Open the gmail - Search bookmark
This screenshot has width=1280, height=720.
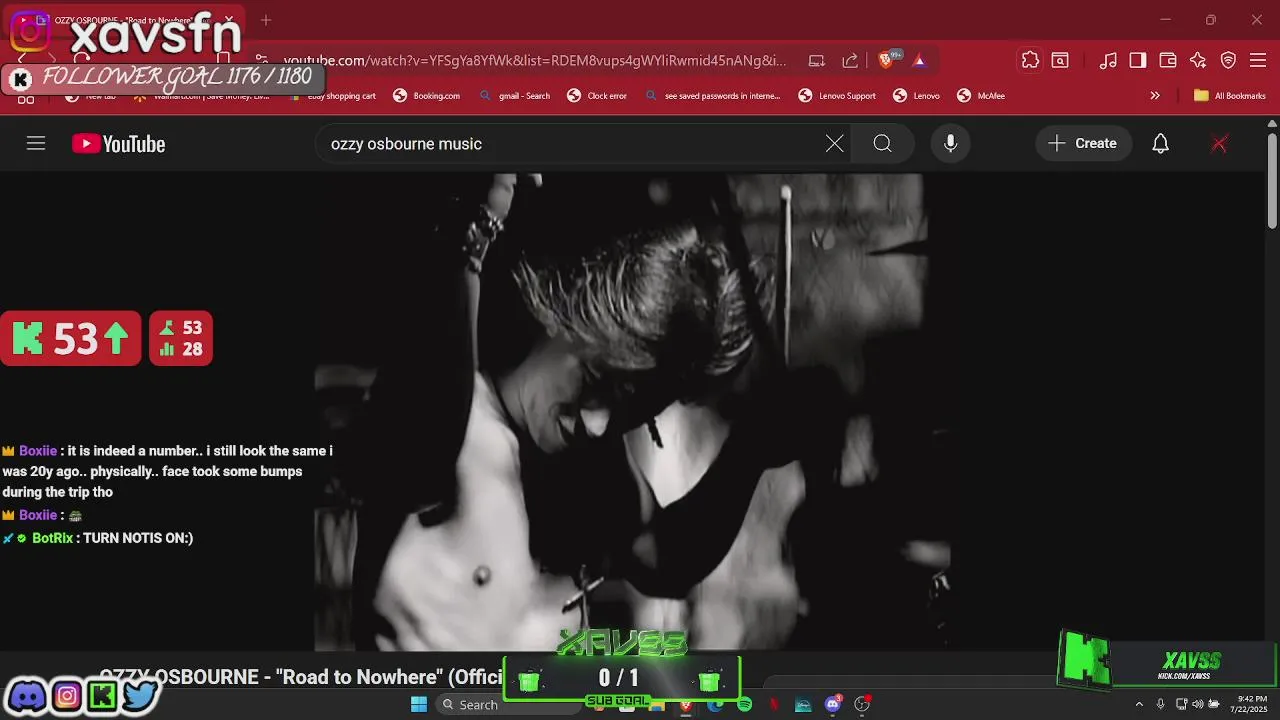515,96
